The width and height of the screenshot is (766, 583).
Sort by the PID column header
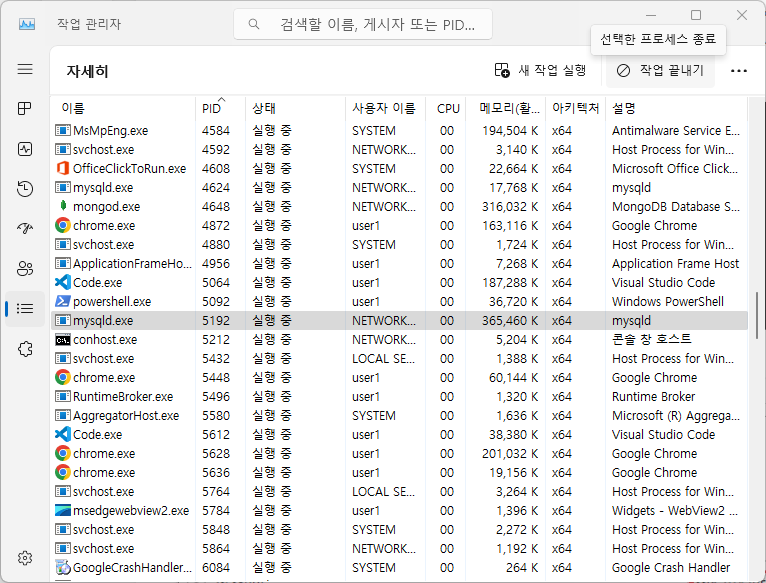pos(220,108)
